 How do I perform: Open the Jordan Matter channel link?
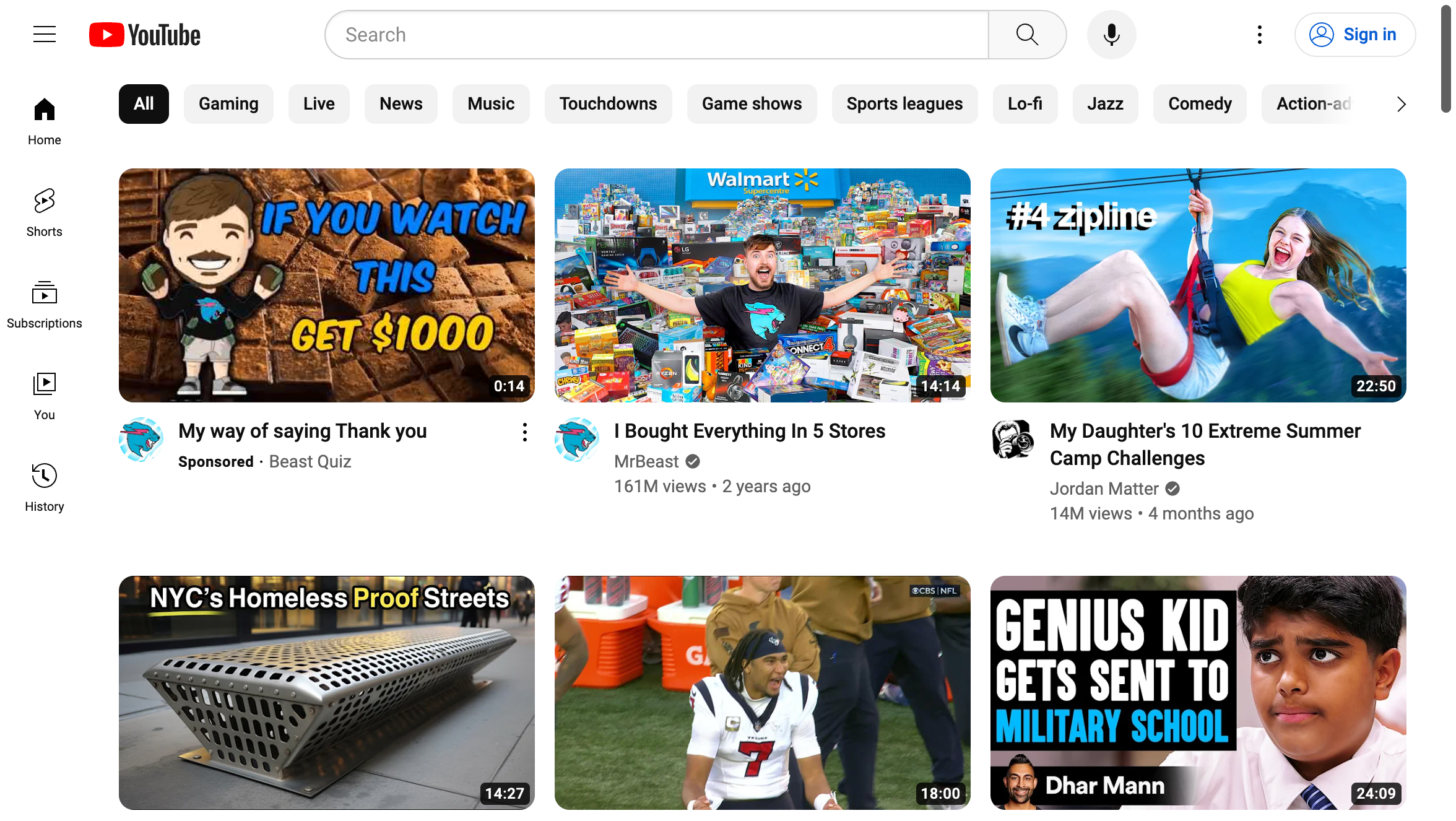click(x=1104, y=489)
